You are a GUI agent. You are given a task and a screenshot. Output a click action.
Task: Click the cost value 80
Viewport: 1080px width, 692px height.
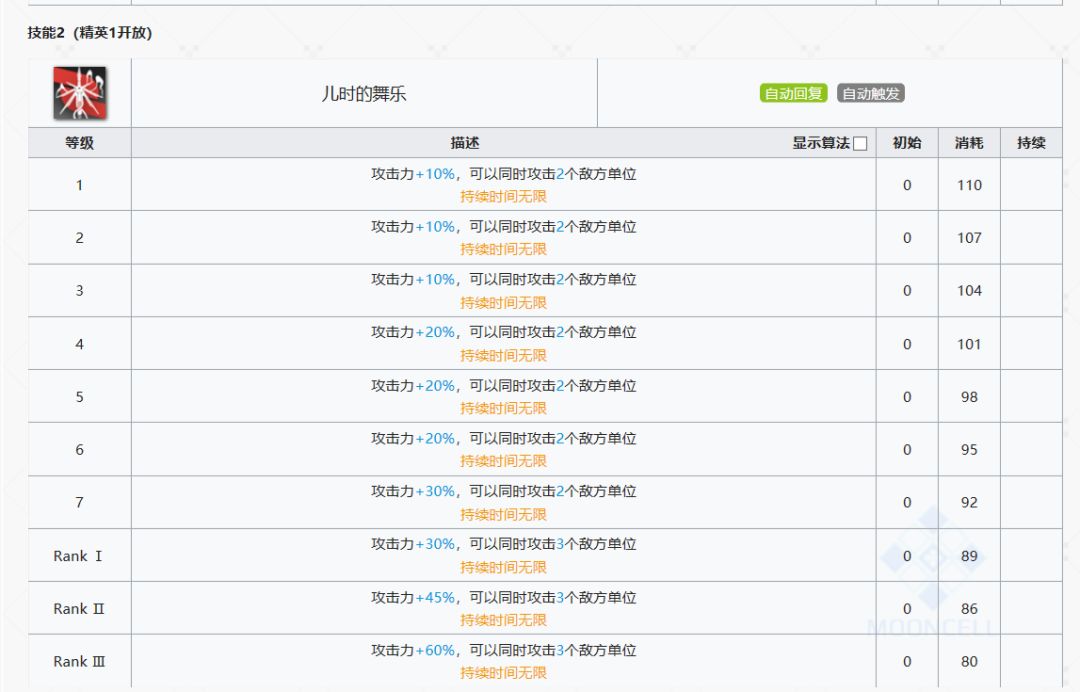969,662
